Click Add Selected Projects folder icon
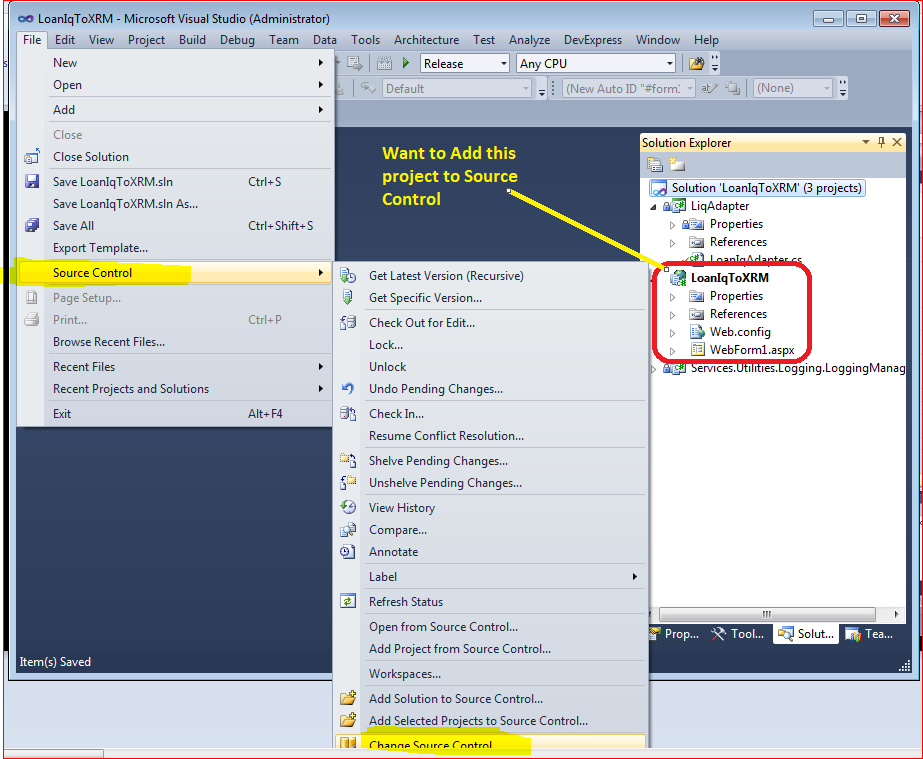Screen dimensions: 923x759 (x=348, y=720)
